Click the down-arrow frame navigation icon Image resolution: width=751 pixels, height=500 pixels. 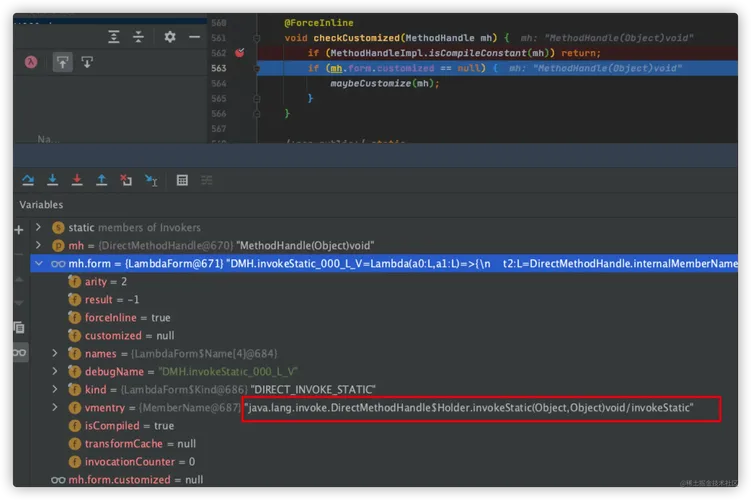(x=87, y=62)
